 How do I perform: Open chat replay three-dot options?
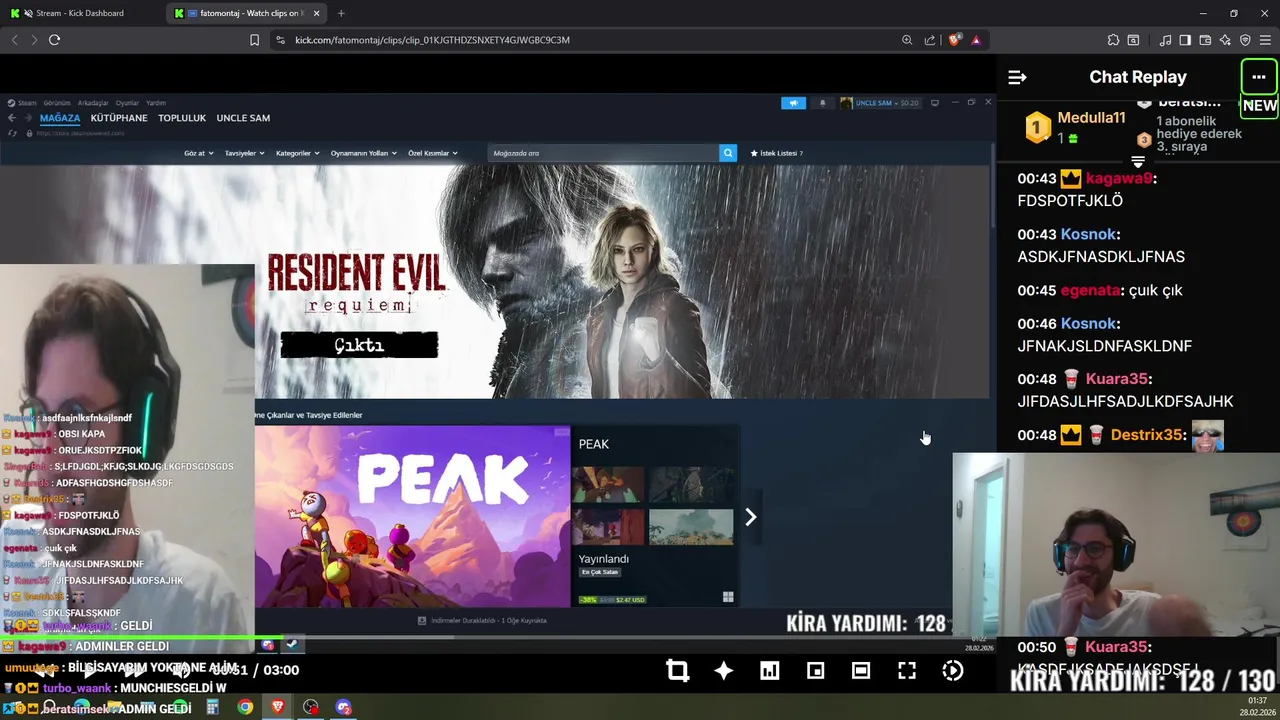pyautogui.click(x=1258, y=77)
